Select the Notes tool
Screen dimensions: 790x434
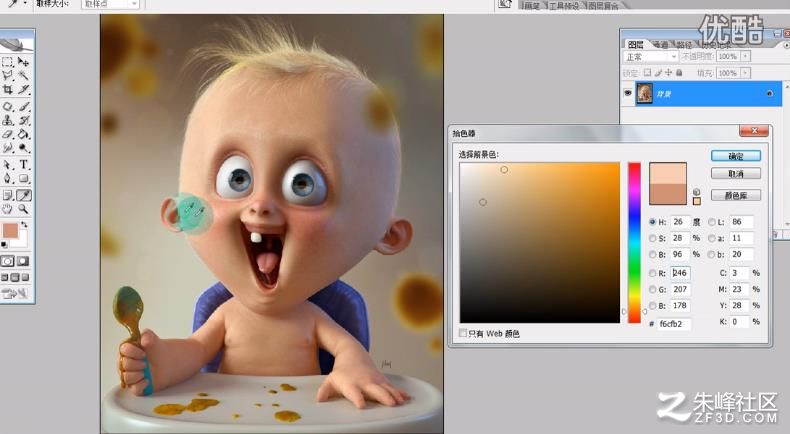click(x=8, y=195)
